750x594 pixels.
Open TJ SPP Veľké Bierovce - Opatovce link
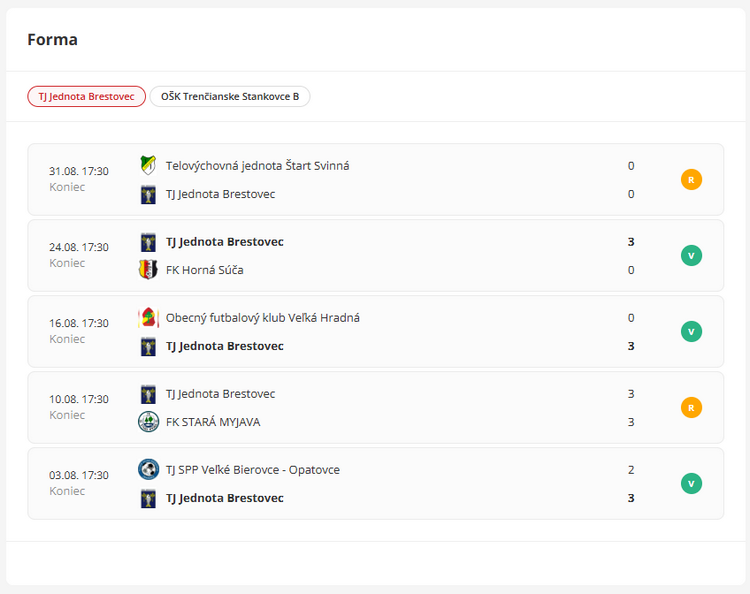tap(252, 470)
